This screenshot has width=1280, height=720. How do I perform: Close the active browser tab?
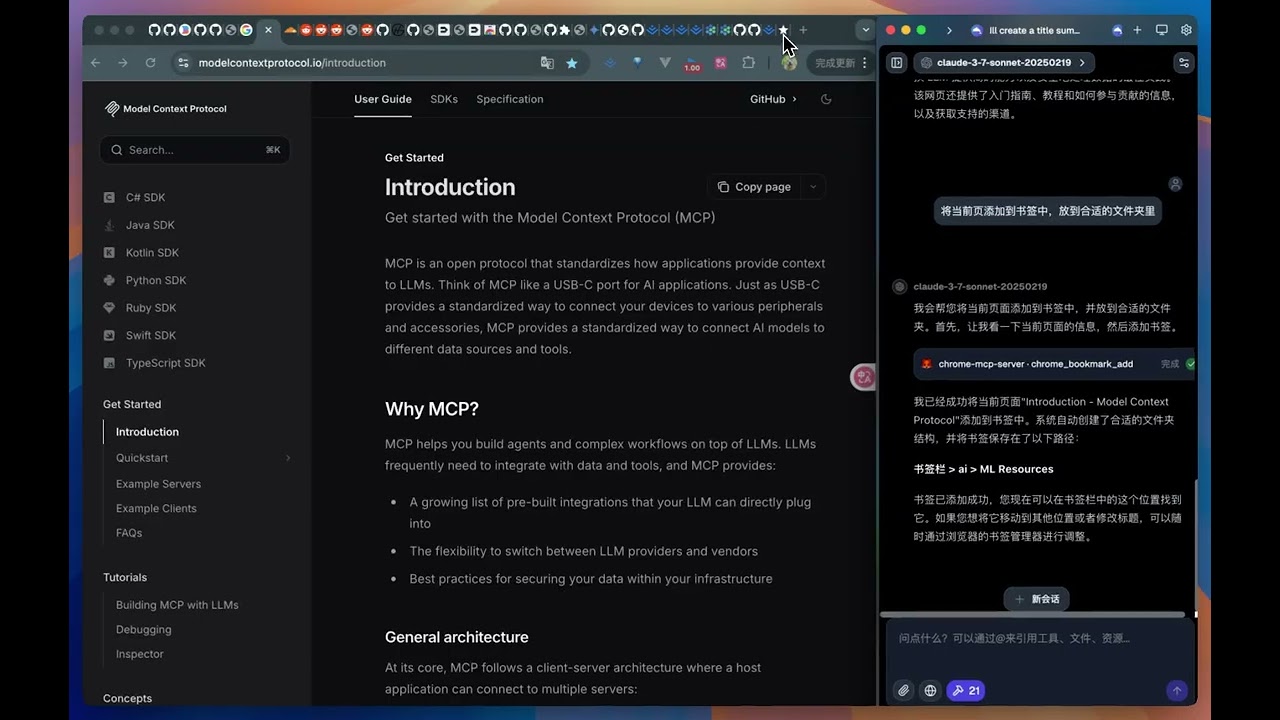(x=268, y=30)
